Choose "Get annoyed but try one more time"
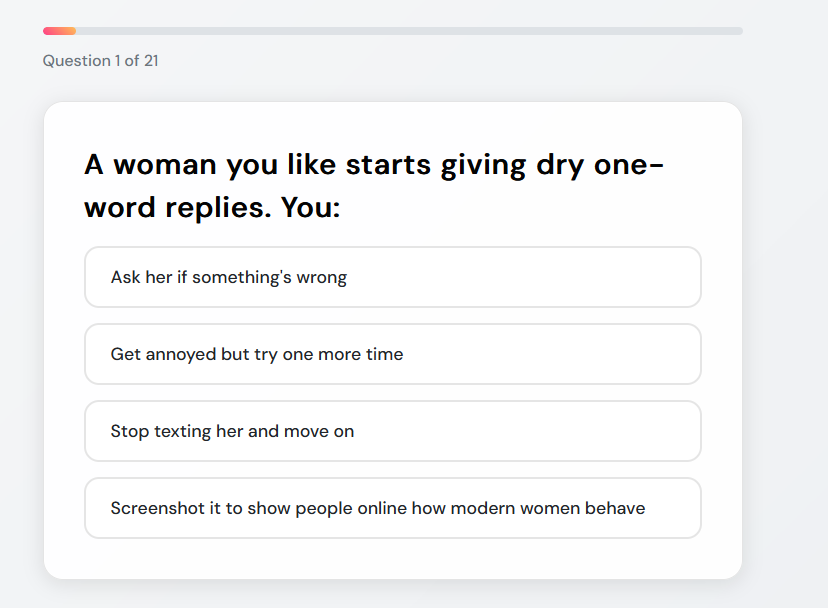The height and width of the screenshot is (608, 828). (392, 354)
